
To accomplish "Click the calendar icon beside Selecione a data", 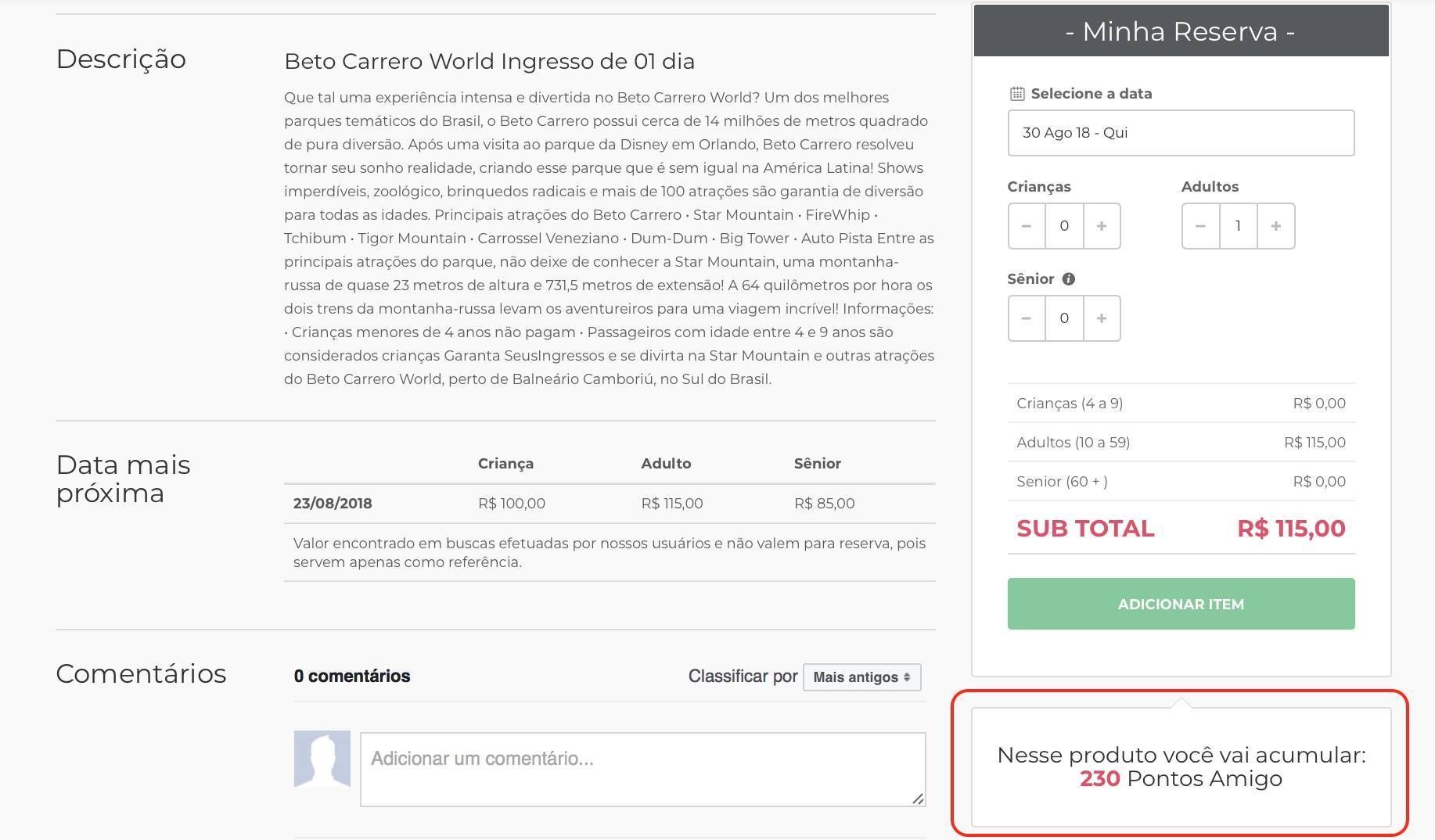I will pos(1016,94).
